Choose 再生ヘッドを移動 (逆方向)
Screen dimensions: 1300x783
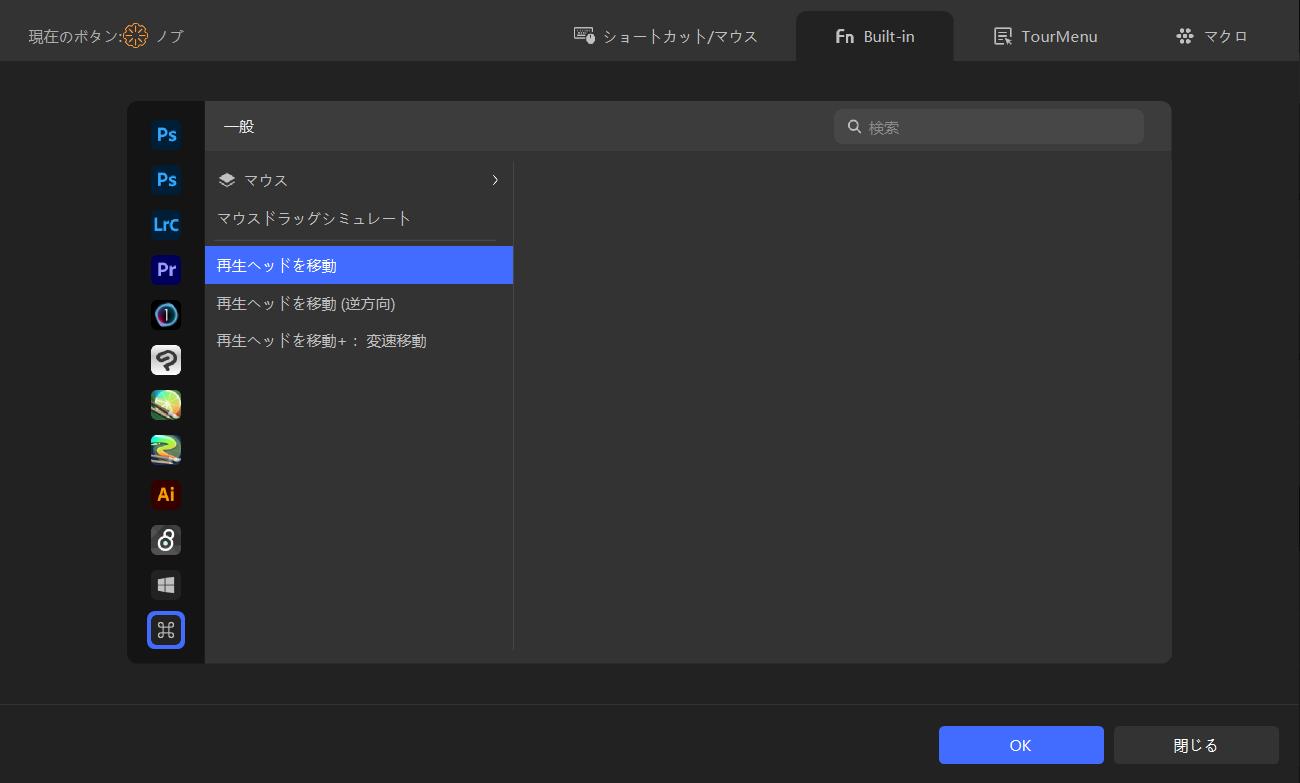[306, 303]
